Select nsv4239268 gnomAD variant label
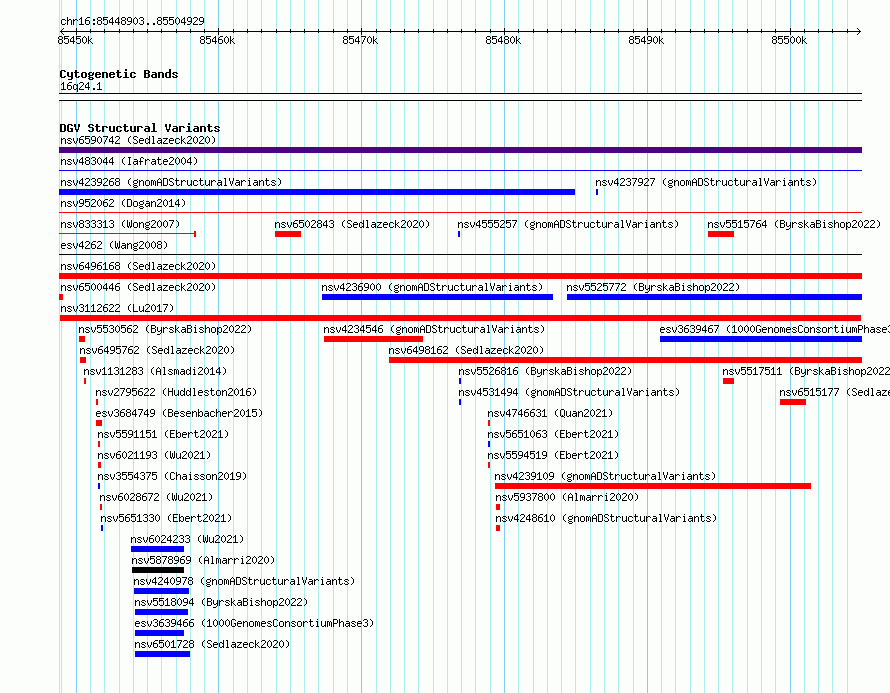This screenshot has height=693, width=890. tap(171, 182)
